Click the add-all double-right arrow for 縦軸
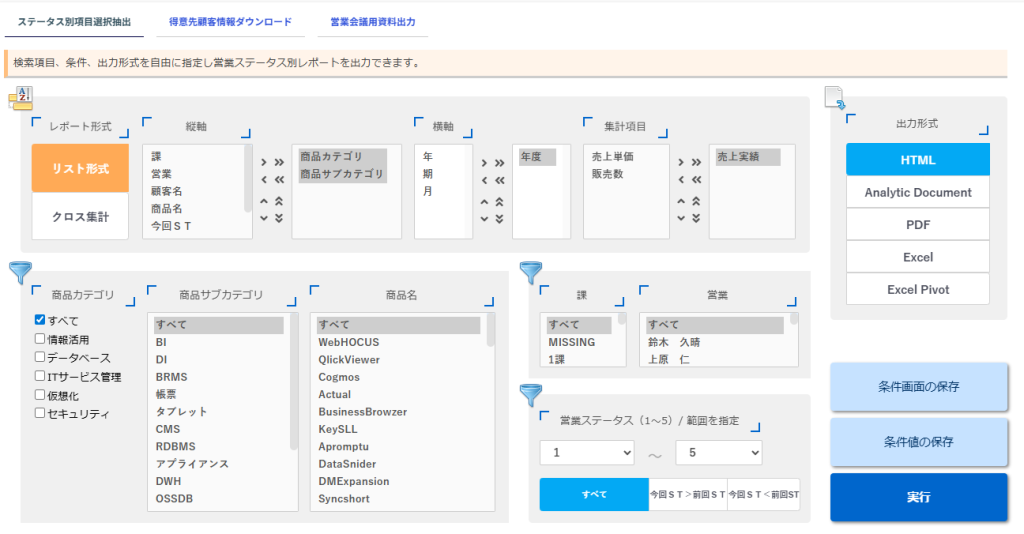Viewport: 1024px width, 534px height. [278, 162]
